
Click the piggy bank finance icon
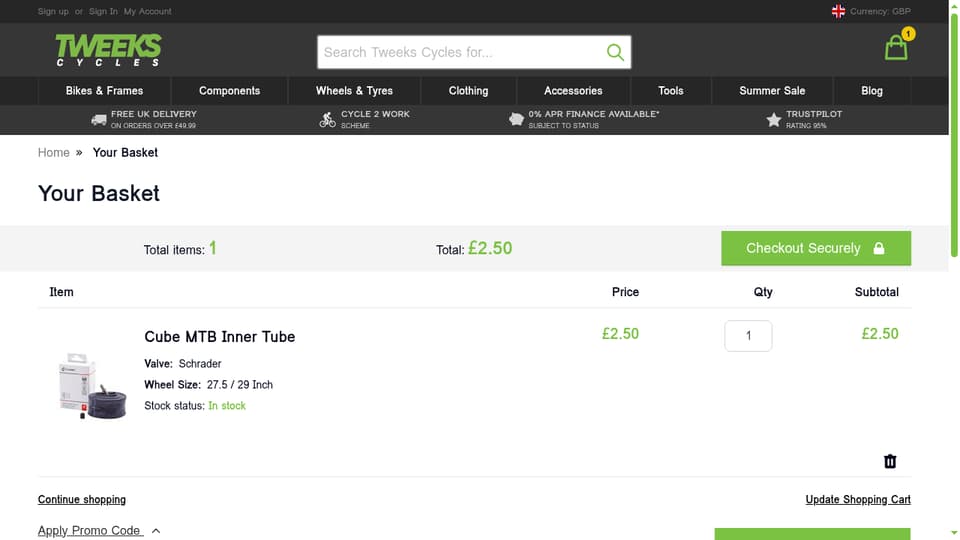click(516, 119)
